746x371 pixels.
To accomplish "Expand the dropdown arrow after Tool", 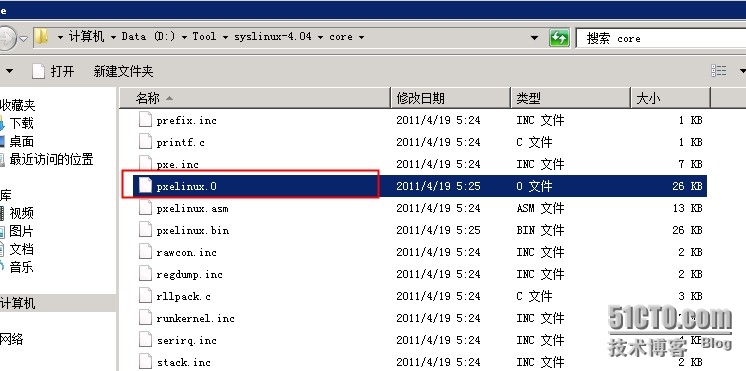I will click(225, 37).
